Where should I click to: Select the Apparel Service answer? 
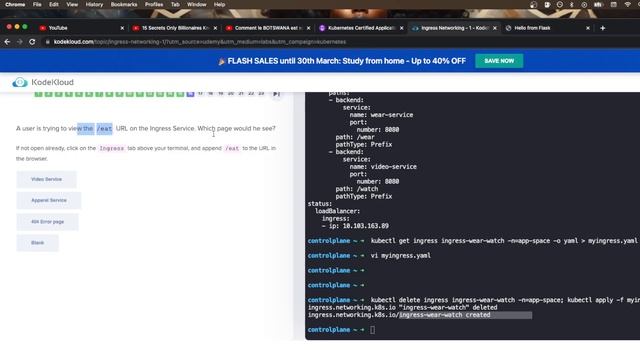click(49, 200)
